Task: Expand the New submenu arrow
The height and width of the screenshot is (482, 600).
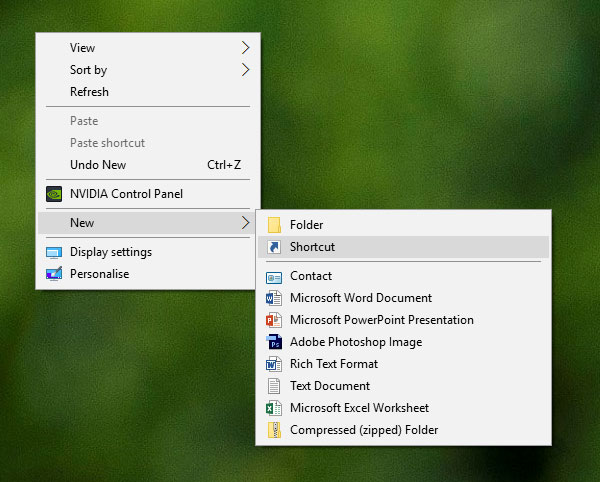Action: coord(246,223)
